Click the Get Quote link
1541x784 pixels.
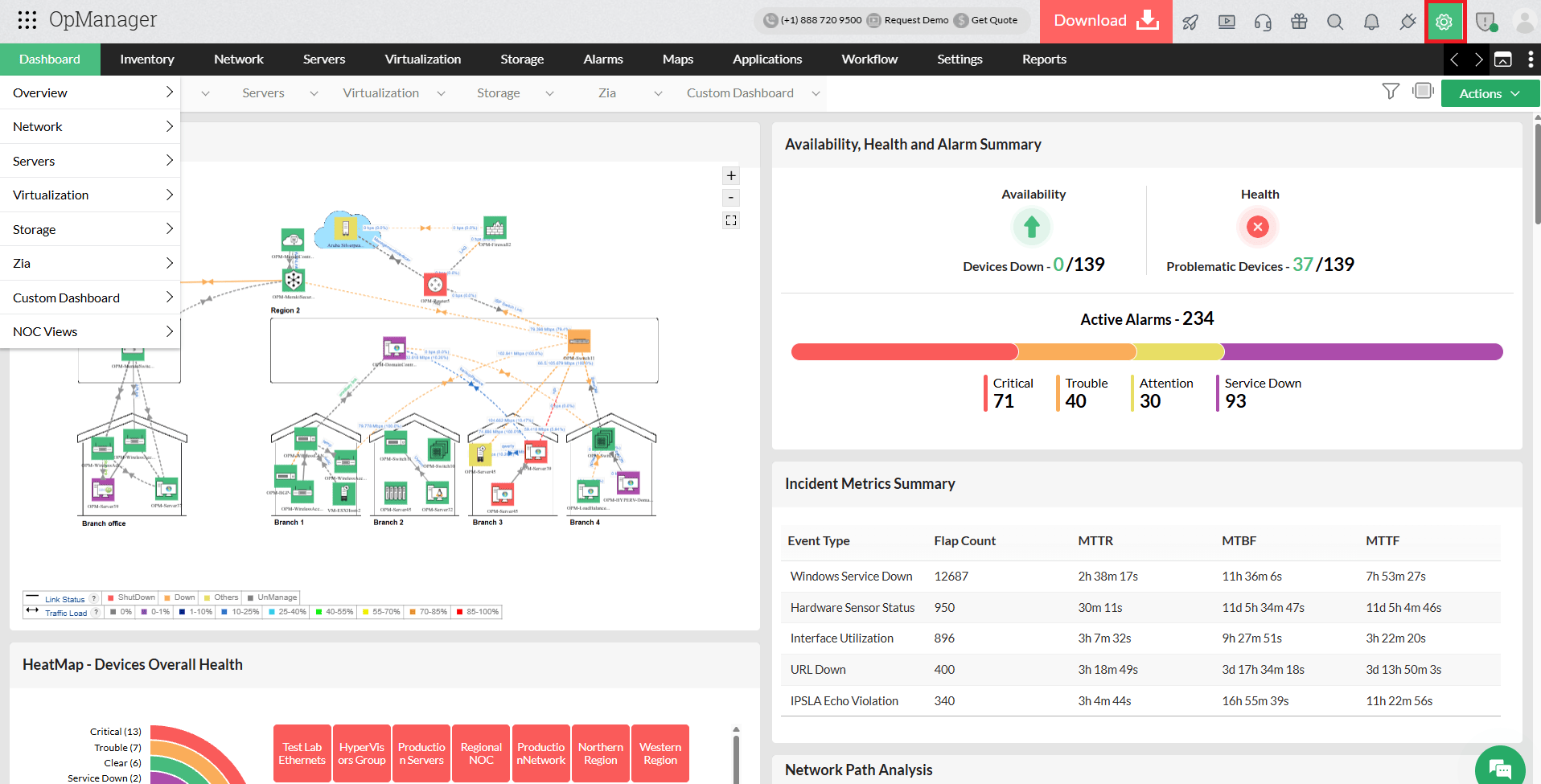pos(986,20)
